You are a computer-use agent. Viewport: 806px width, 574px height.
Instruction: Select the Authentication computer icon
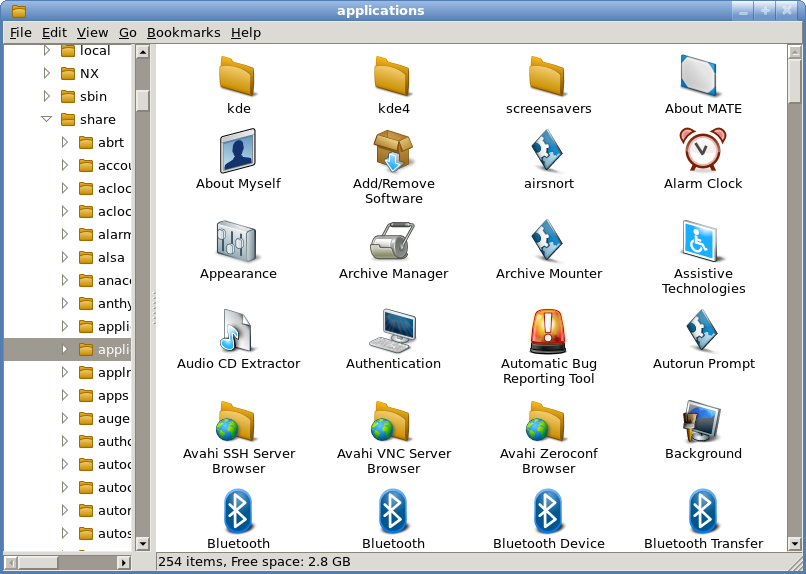click(x=392, y=330)
